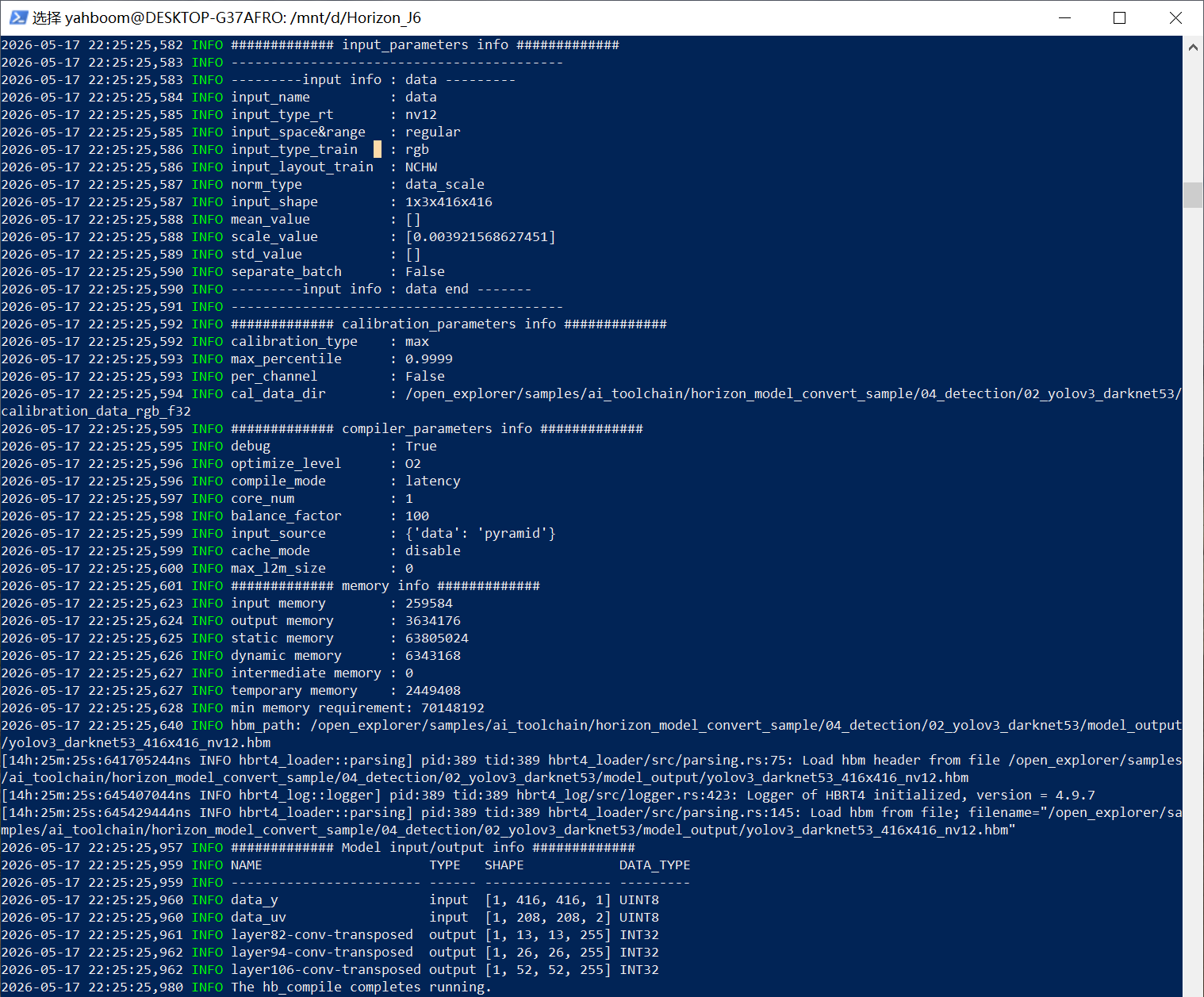This screenshot has height=997, width=1204.
Task: Click the 'DATA_TYPE' column header
Action: tap(655, 865)
